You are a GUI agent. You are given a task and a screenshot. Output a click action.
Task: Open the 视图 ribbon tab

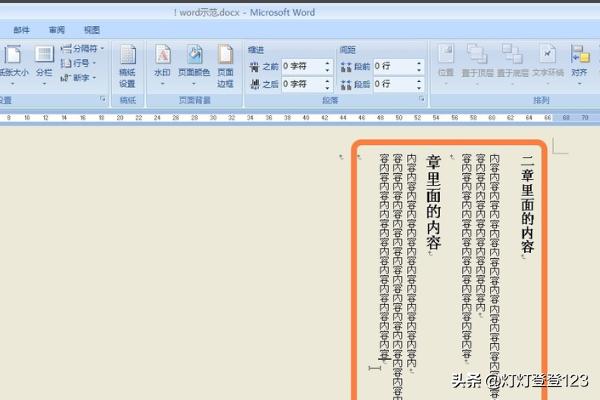[92, 30]
